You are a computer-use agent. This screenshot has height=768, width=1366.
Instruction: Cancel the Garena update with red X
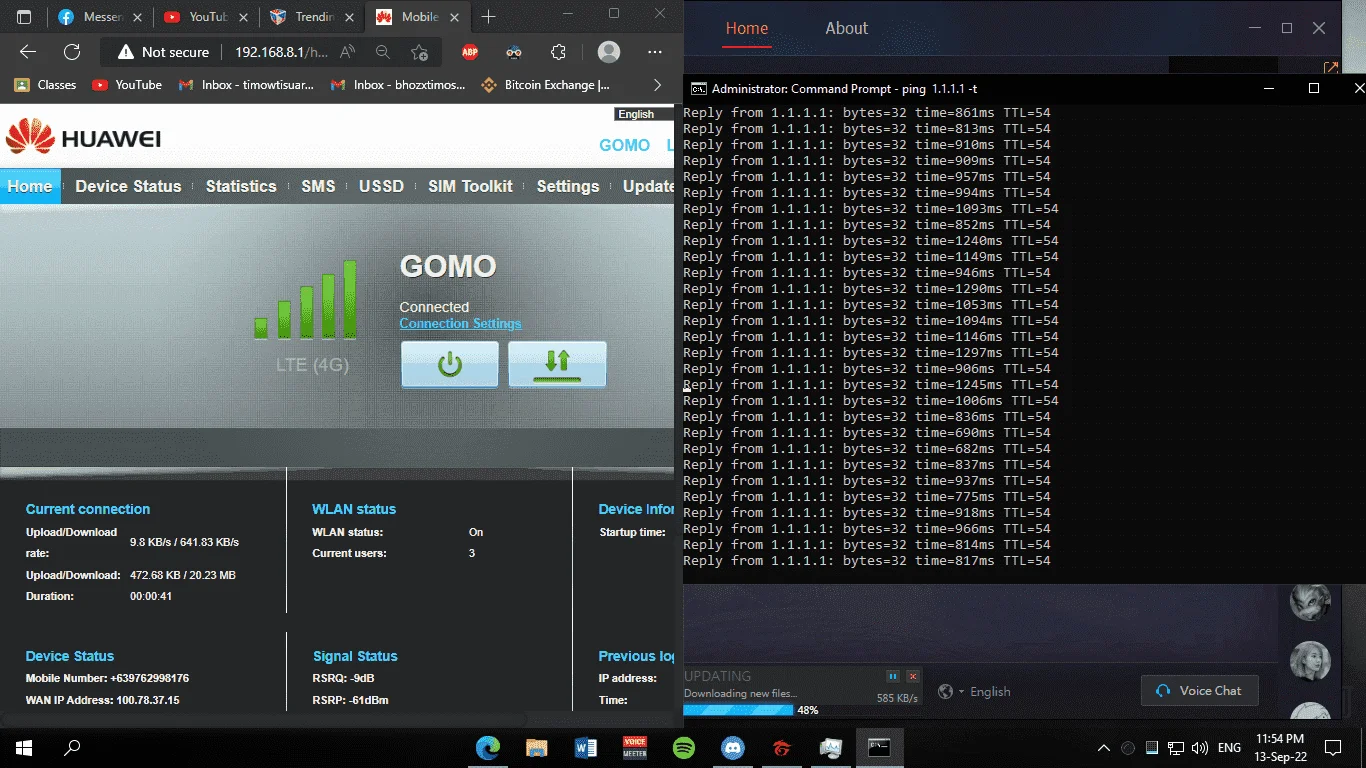(912, 676)
